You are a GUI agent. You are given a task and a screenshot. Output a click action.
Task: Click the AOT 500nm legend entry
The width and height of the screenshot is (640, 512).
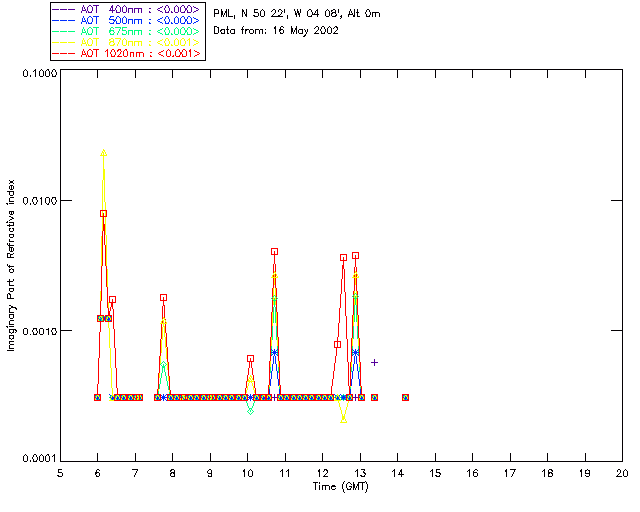(128, 20)
